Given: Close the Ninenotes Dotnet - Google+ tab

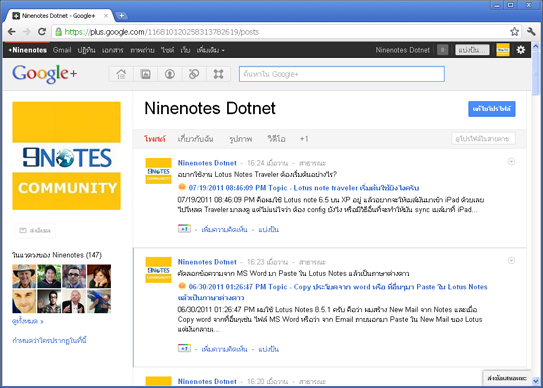Looking at the screenshot, I should (x=106, y=16).
